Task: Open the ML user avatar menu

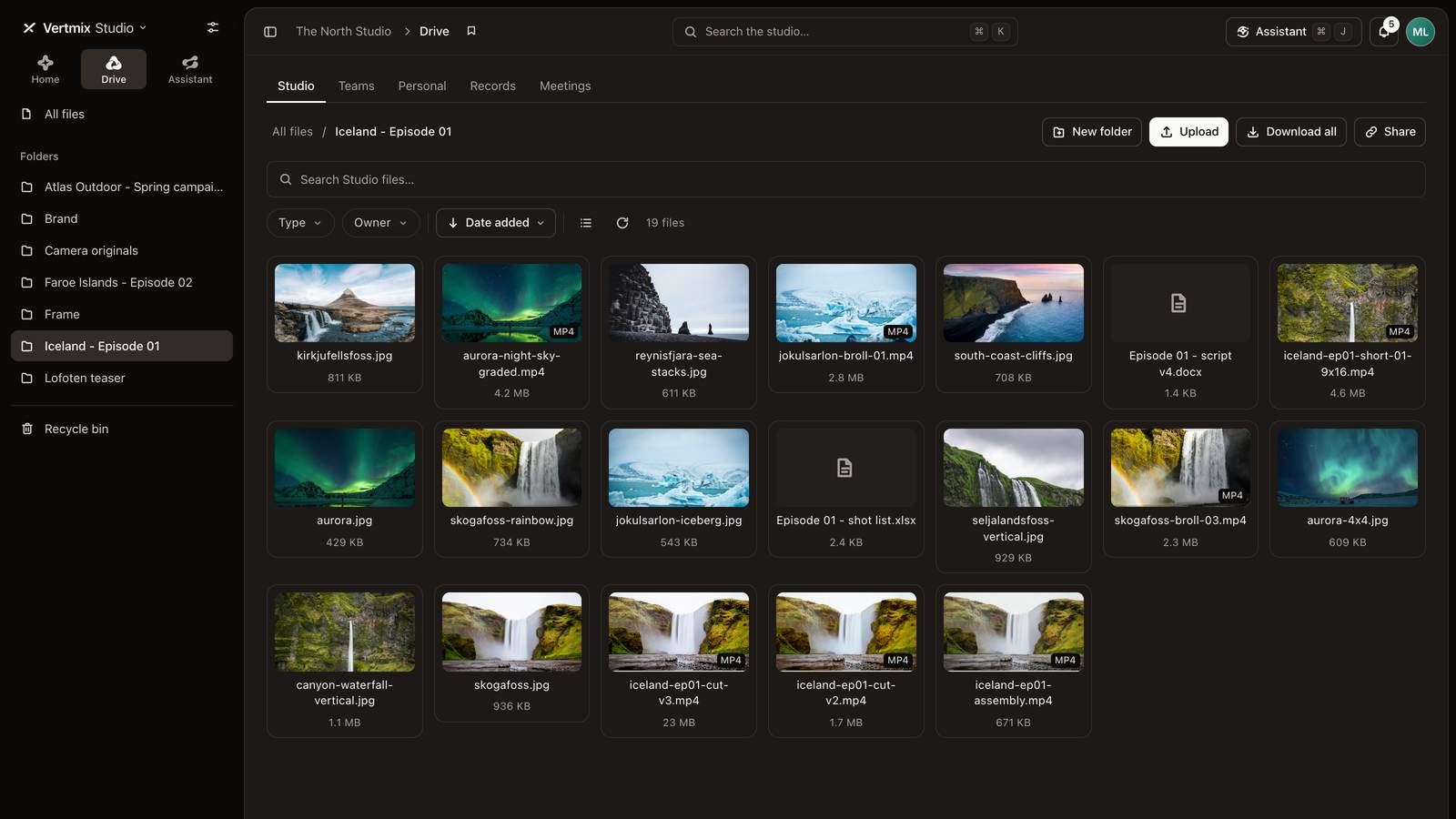Action: pyautogui.click(x=1421, y=31)
